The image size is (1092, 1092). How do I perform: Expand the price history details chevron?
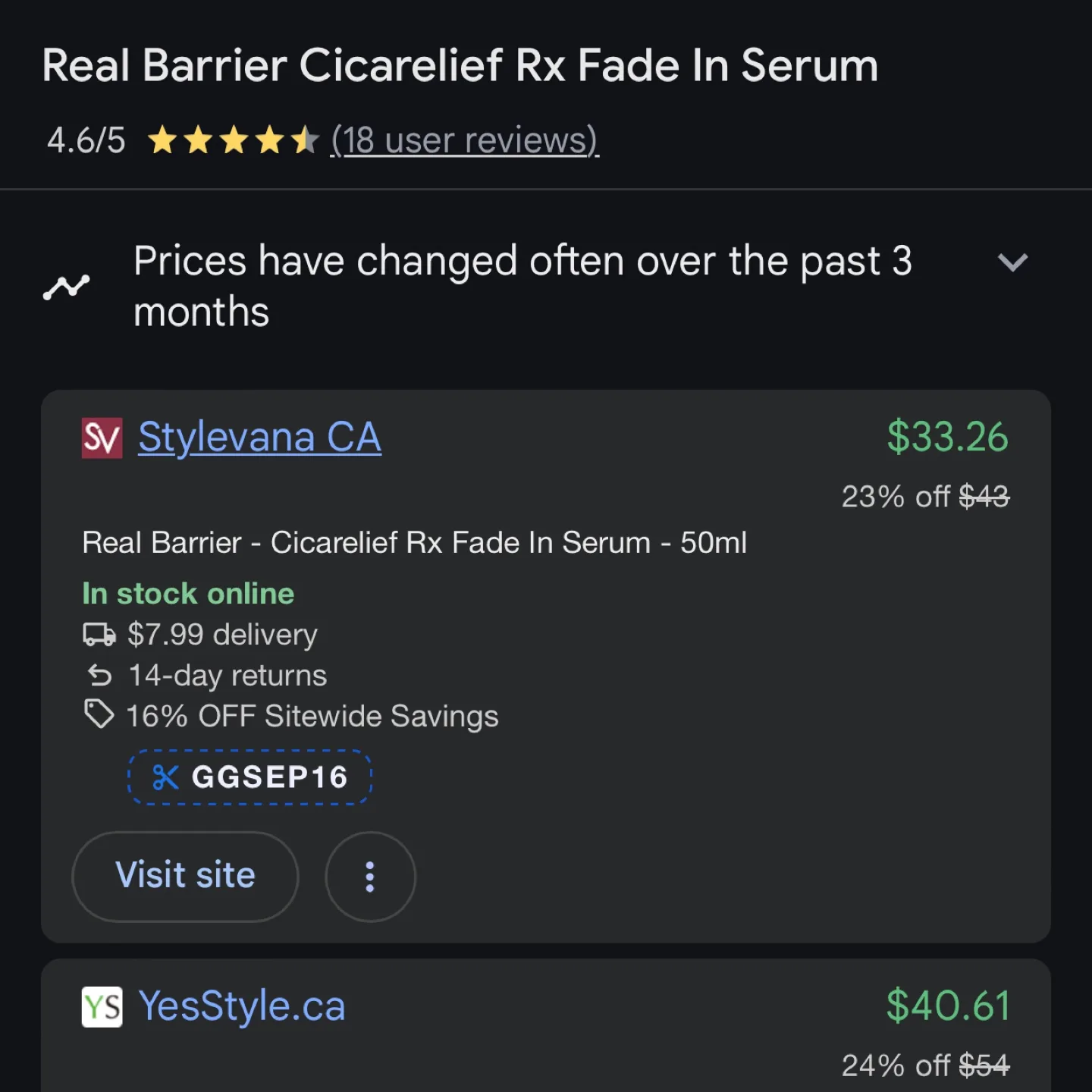[x=1013, y=263]
